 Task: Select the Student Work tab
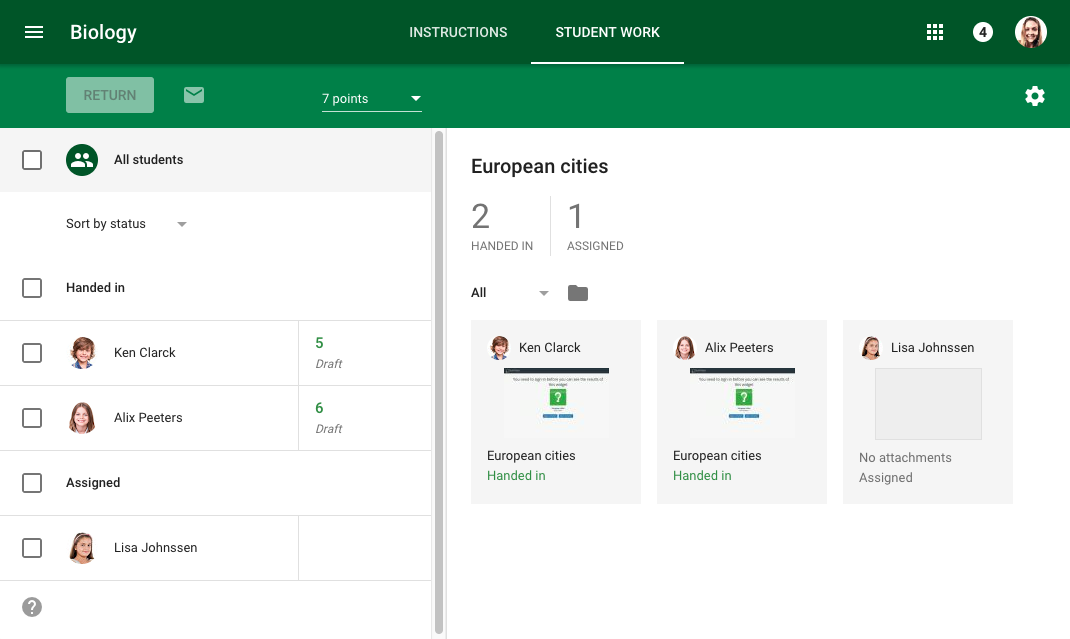coord(607,32)
